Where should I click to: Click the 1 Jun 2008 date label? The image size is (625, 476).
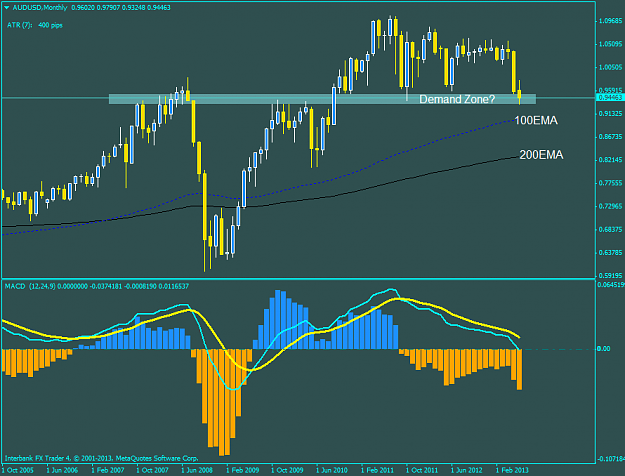197,470
